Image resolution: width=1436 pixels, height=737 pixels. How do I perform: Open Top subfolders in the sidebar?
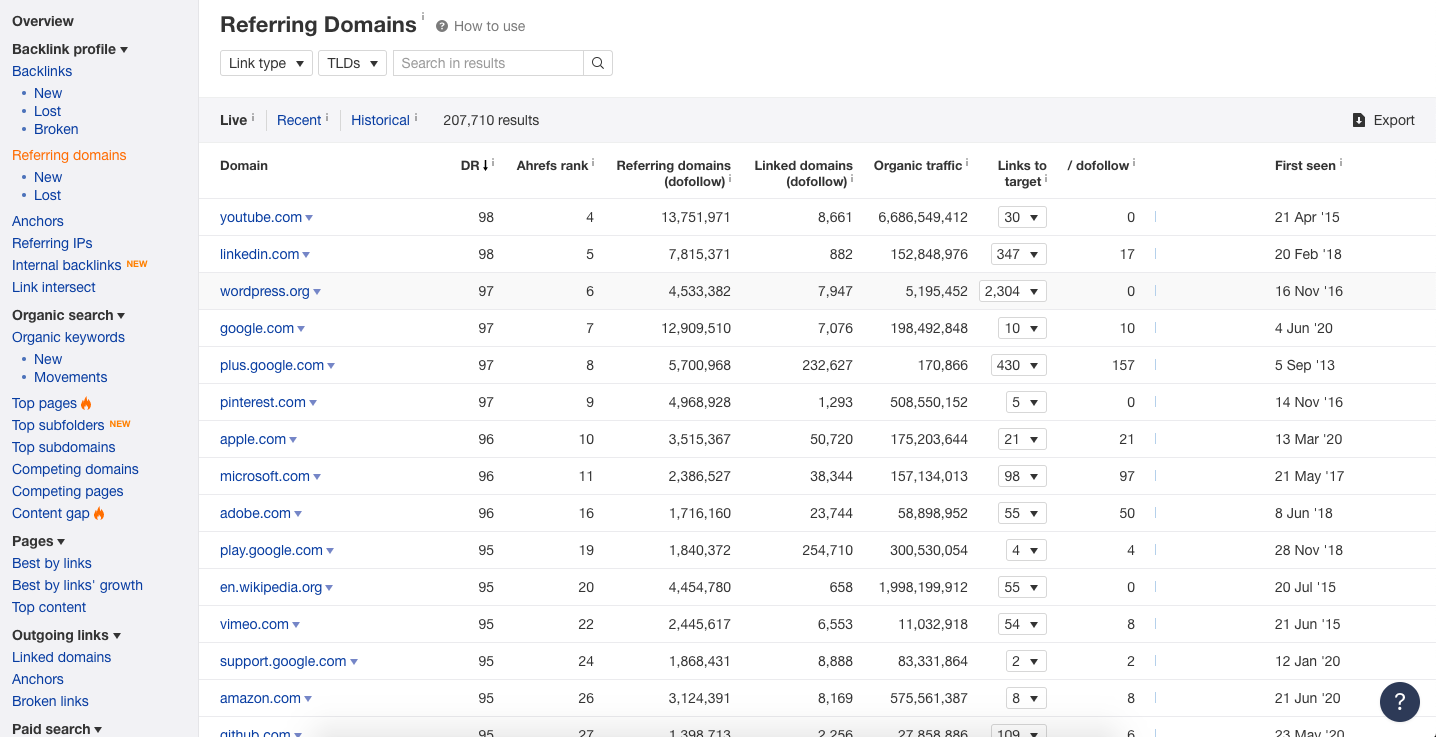pyautogui.click(x=58, y=425)
